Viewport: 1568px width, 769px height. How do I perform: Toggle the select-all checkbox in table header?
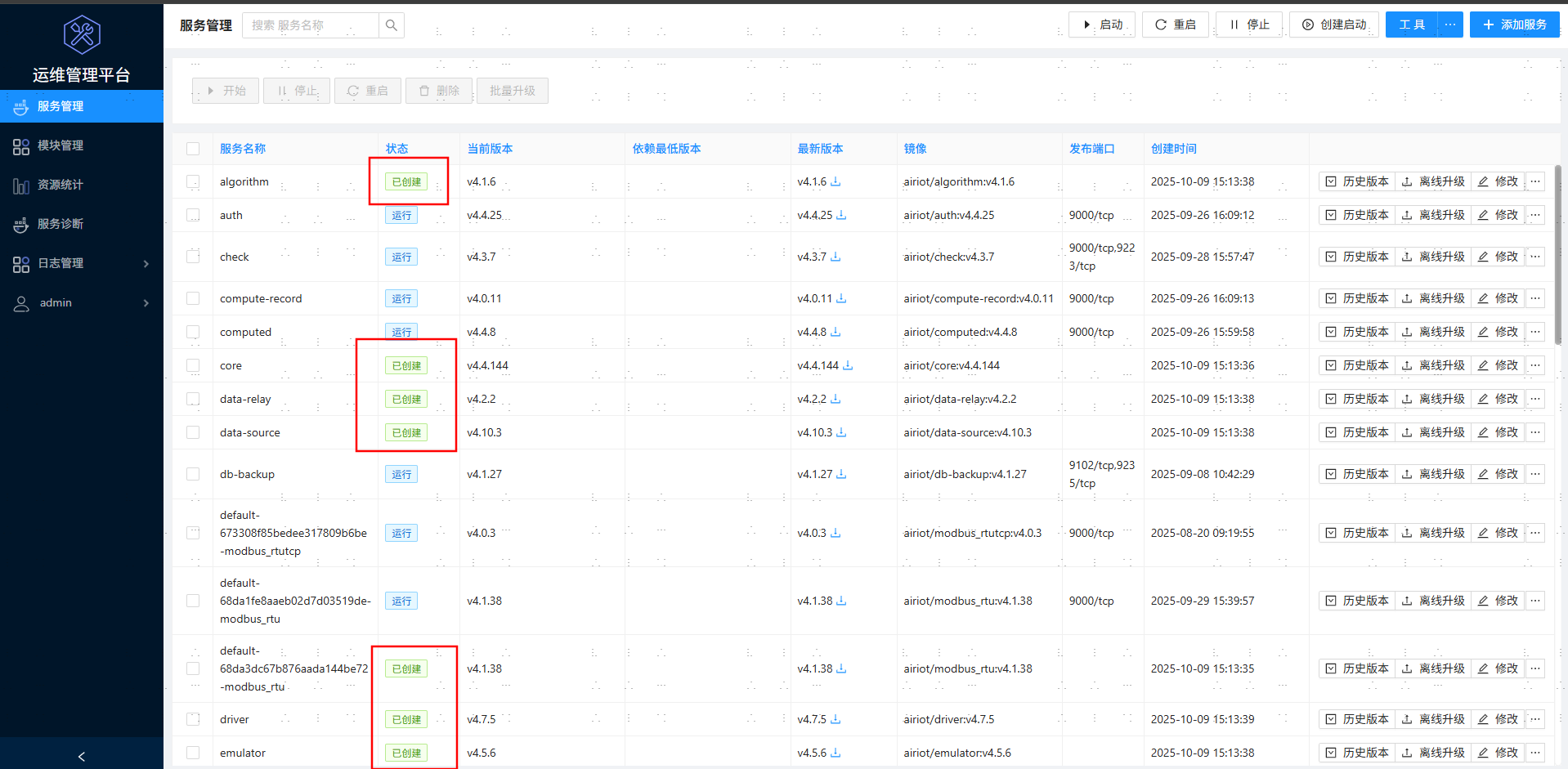(193, 149)
